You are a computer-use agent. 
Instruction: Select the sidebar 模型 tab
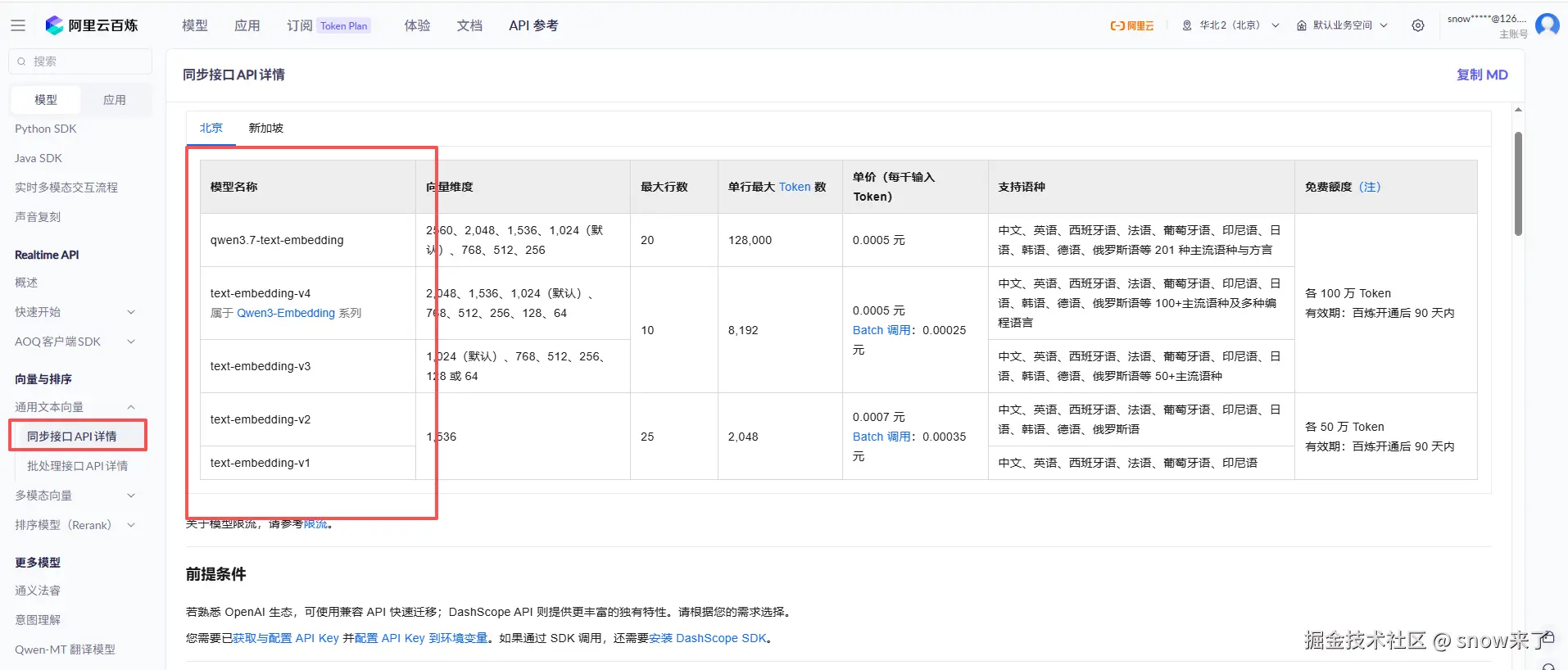(x=46, y=100)
